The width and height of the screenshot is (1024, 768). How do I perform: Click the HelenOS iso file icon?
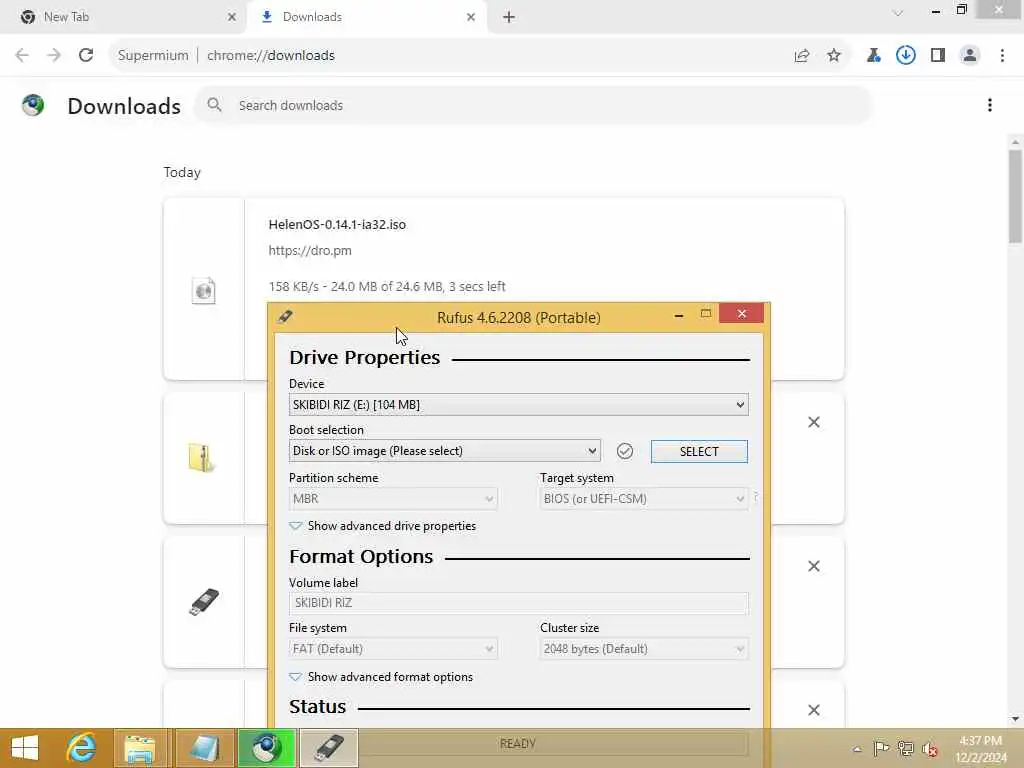[204, 290]
